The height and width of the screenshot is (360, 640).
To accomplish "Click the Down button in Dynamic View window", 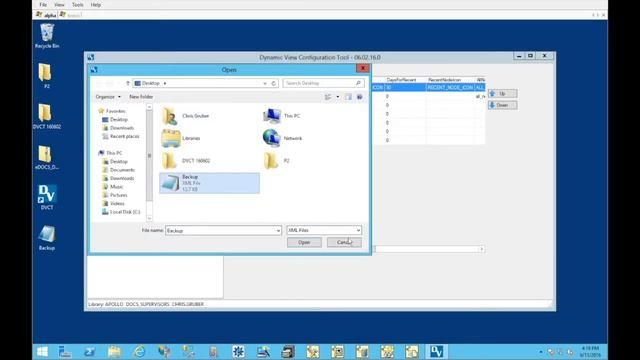I will click(502, 105).
